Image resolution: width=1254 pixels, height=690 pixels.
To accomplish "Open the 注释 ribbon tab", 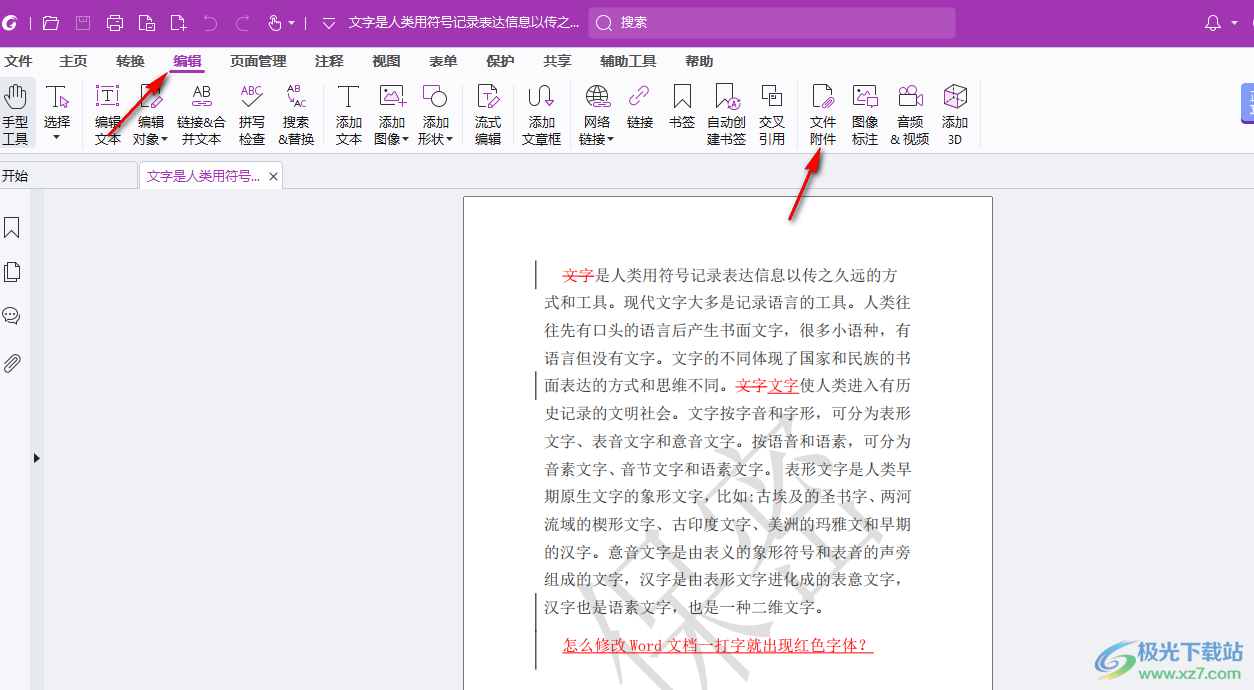I will 329,62.
